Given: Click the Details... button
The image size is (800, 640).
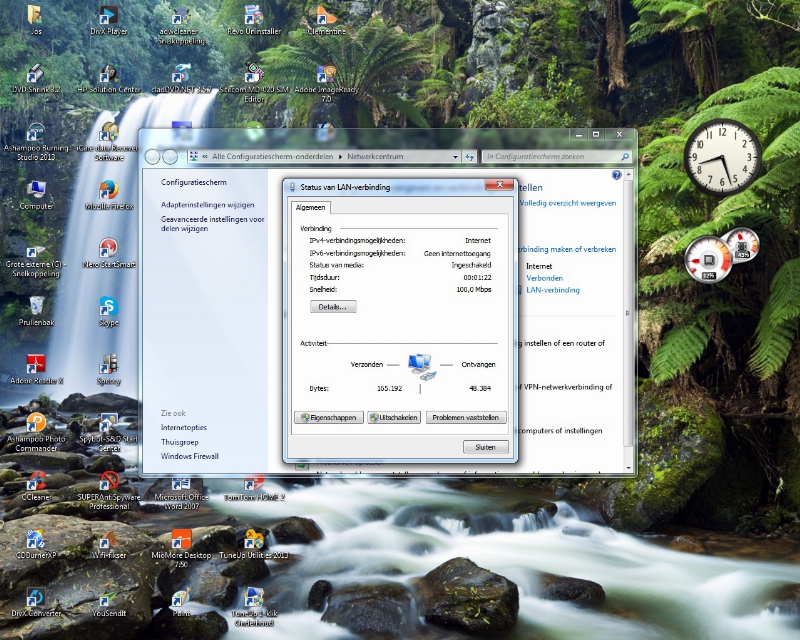Looking at the screenshot, I should 331,307.
